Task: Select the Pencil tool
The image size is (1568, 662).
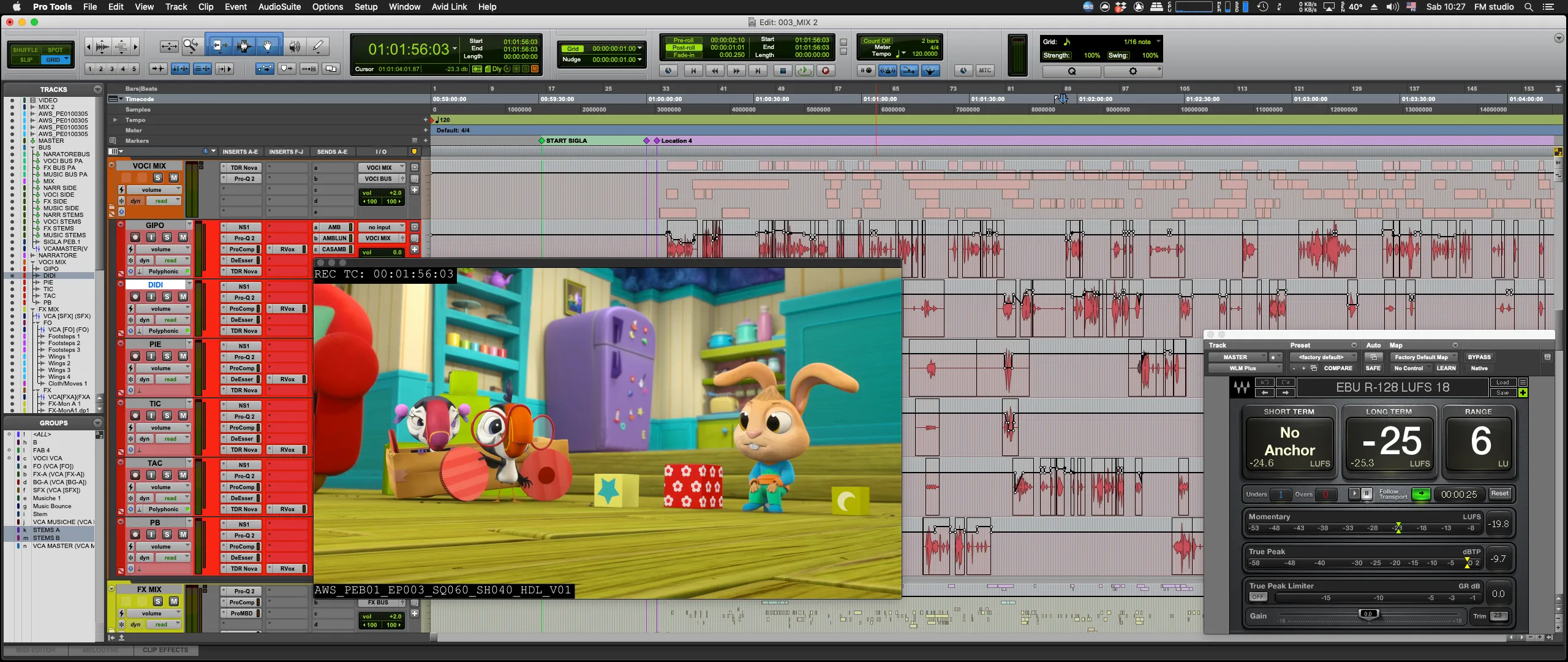Action: point(318,47)
